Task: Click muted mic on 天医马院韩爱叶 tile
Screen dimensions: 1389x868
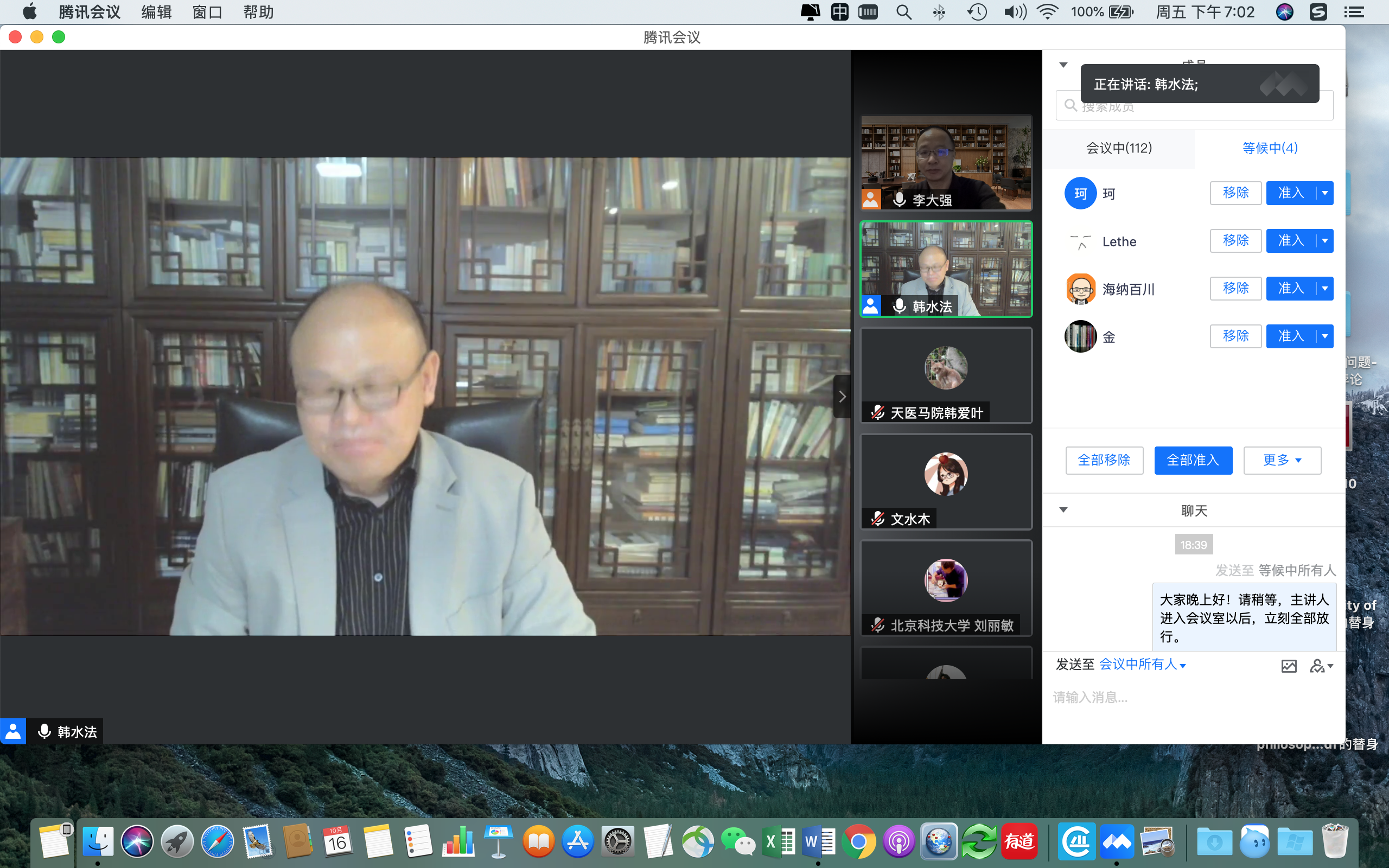Action: click(877, 412)
